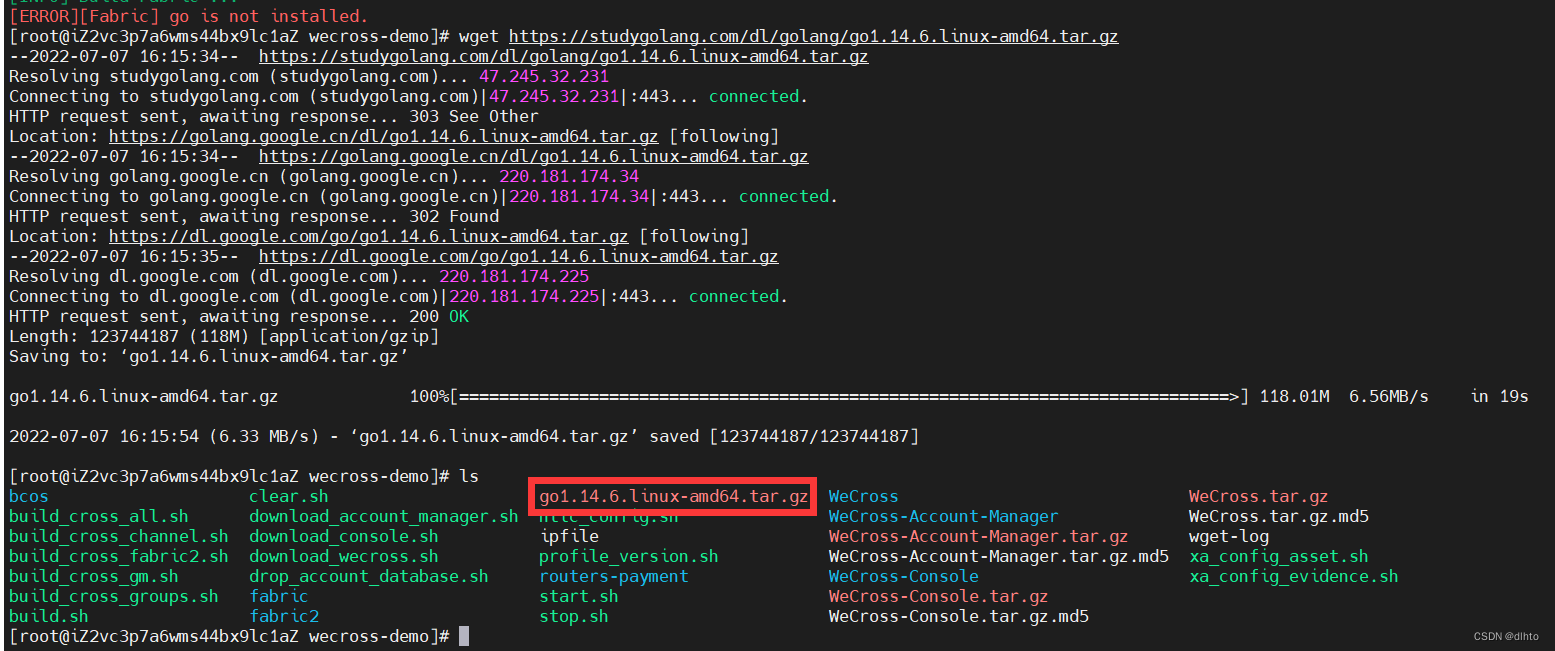Select the 'start.sh' file

pos(579,597)
